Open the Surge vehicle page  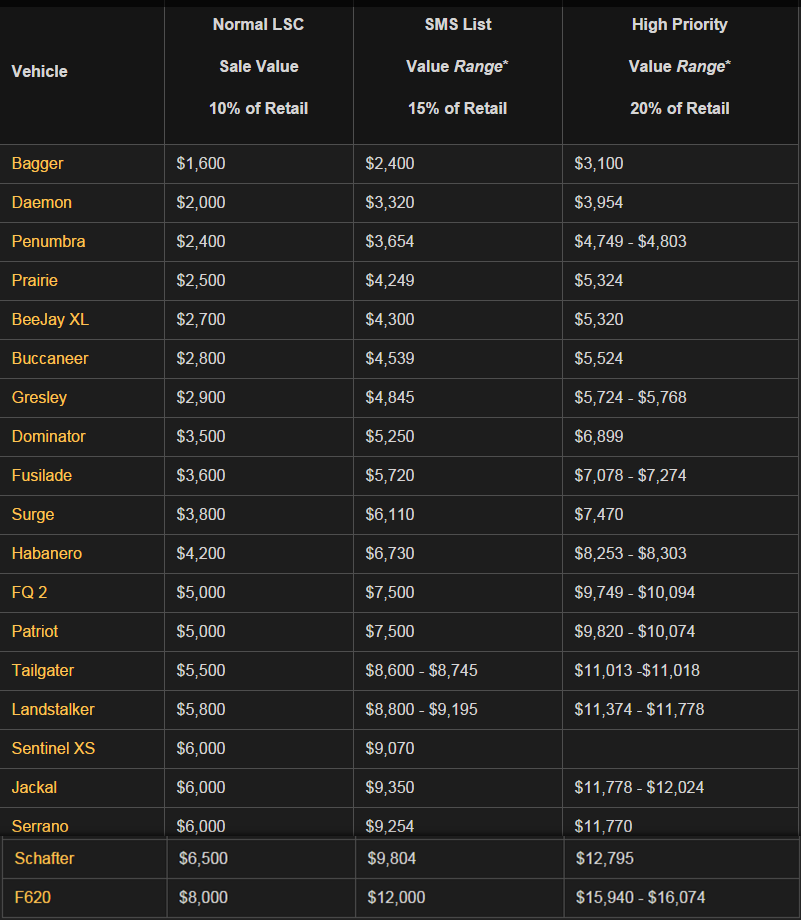(x=33, y=514)
